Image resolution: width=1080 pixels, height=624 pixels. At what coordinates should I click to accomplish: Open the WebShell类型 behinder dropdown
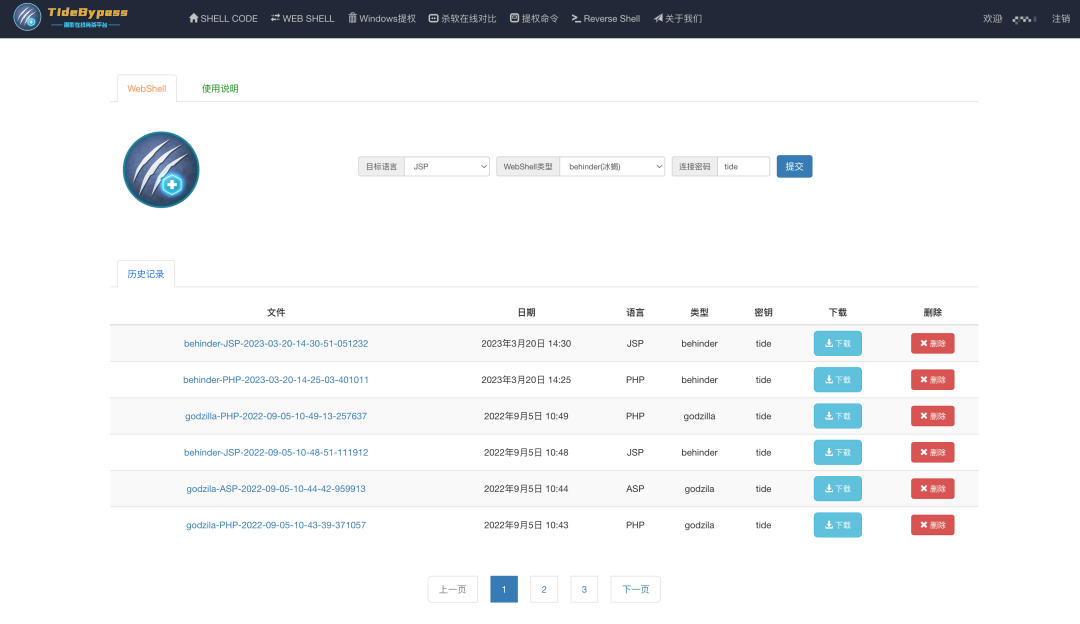pos(612,167)
